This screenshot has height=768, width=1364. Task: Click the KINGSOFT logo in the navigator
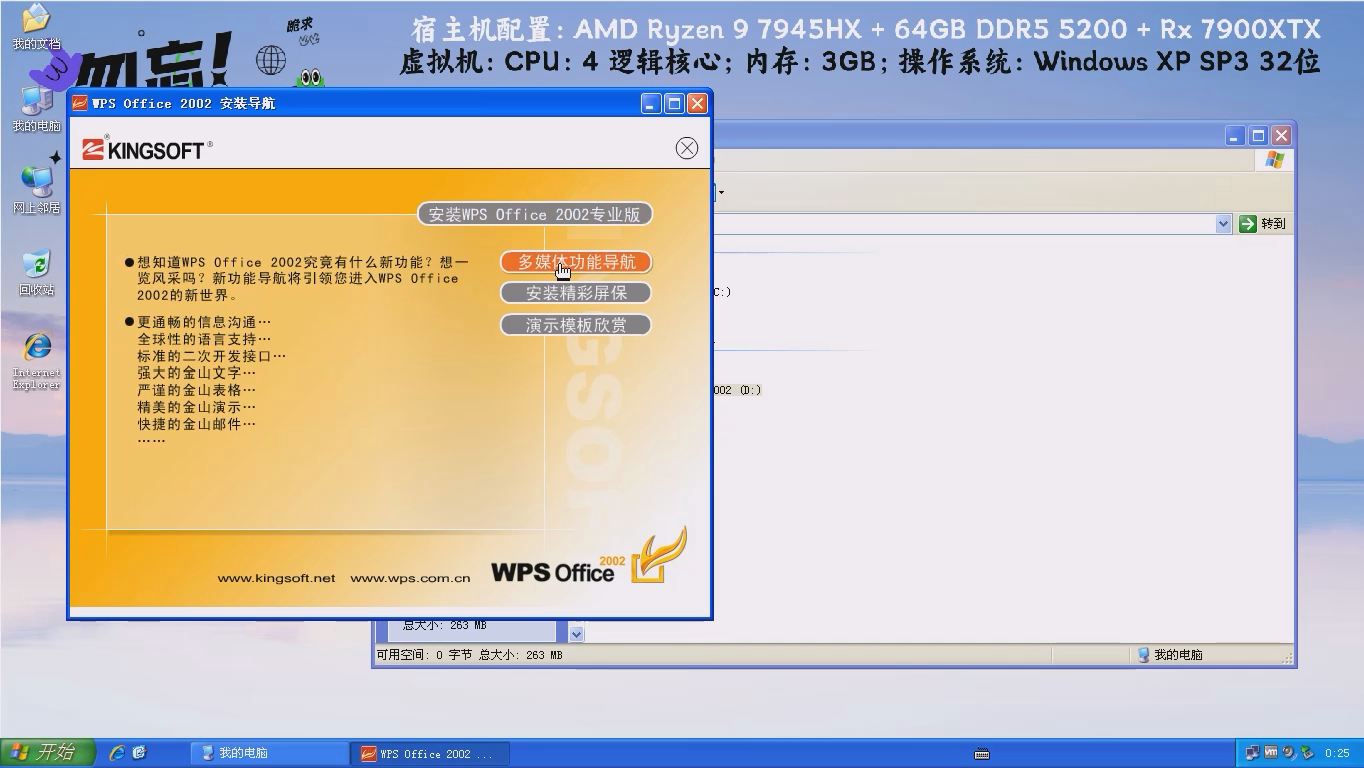[x=147, y=149]
